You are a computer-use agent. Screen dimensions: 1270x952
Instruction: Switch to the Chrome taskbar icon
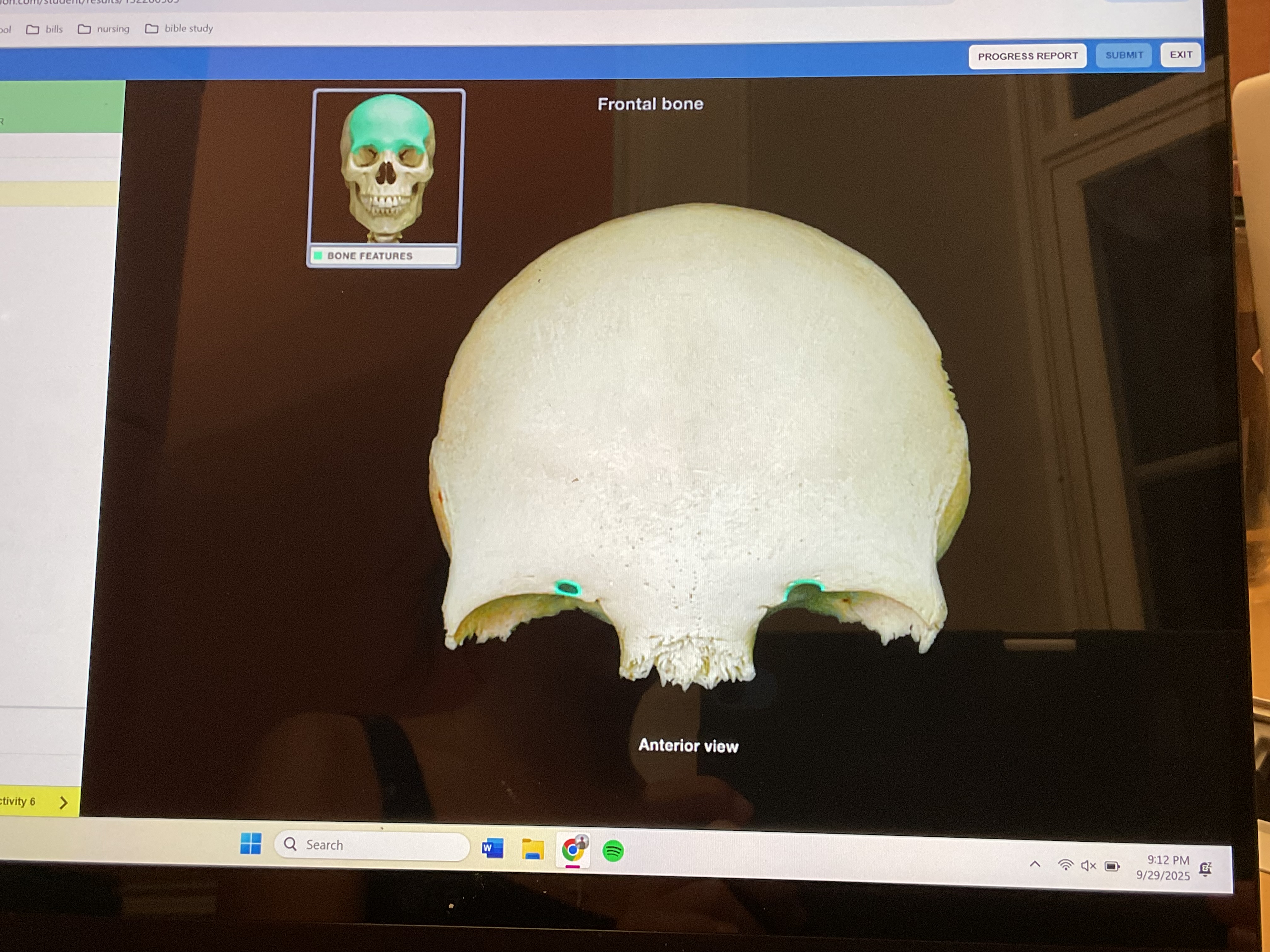click(x=572, y=850)
